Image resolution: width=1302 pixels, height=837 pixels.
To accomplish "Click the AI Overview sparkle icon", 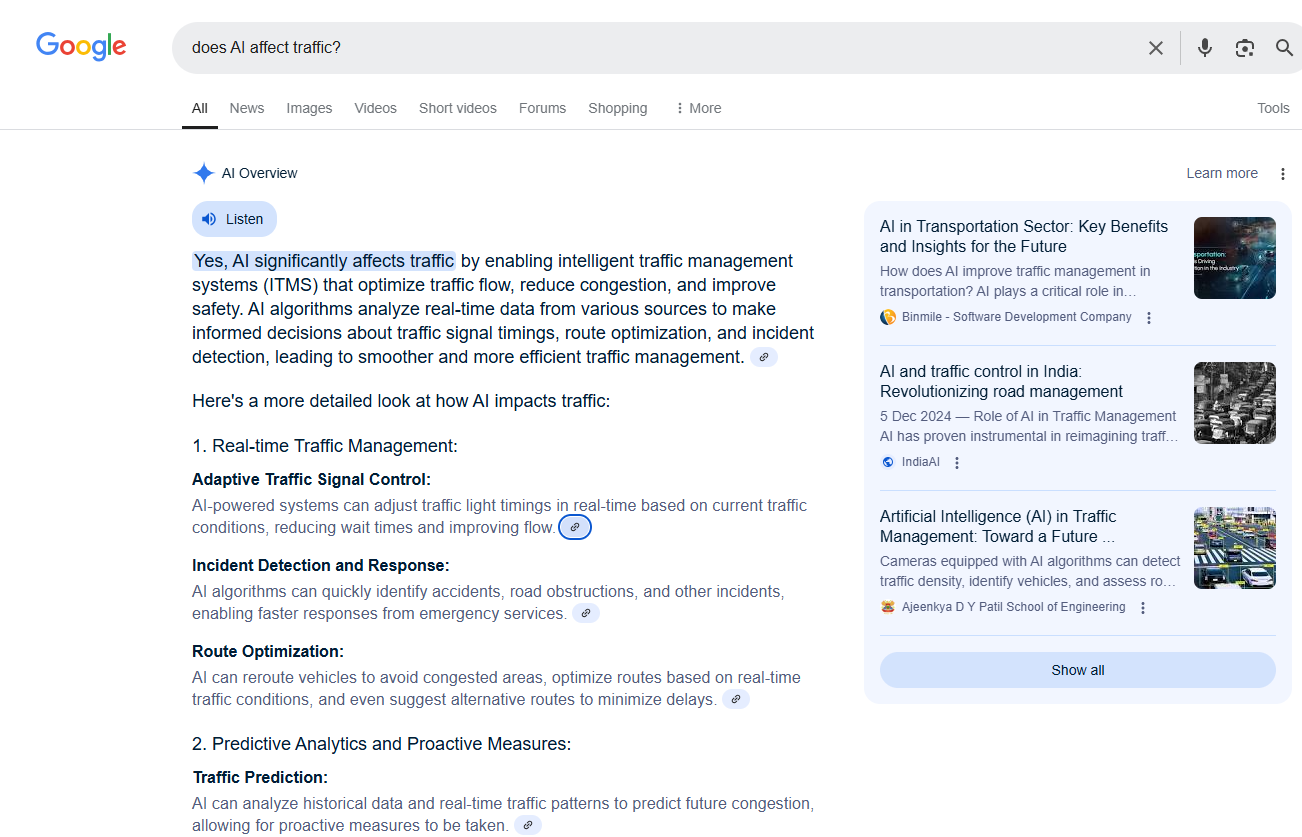I will (203, 173).
